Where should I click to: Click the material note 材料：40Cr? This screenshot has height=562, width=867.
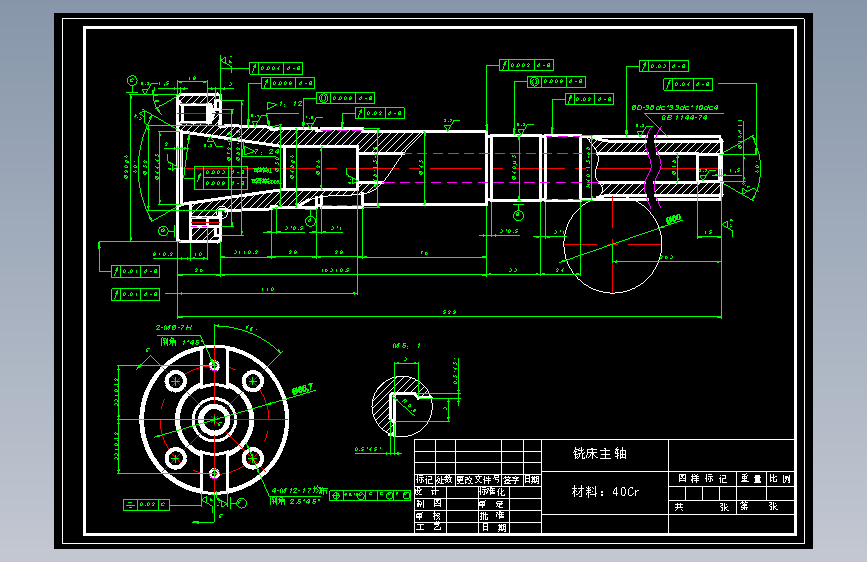point(605,491)
